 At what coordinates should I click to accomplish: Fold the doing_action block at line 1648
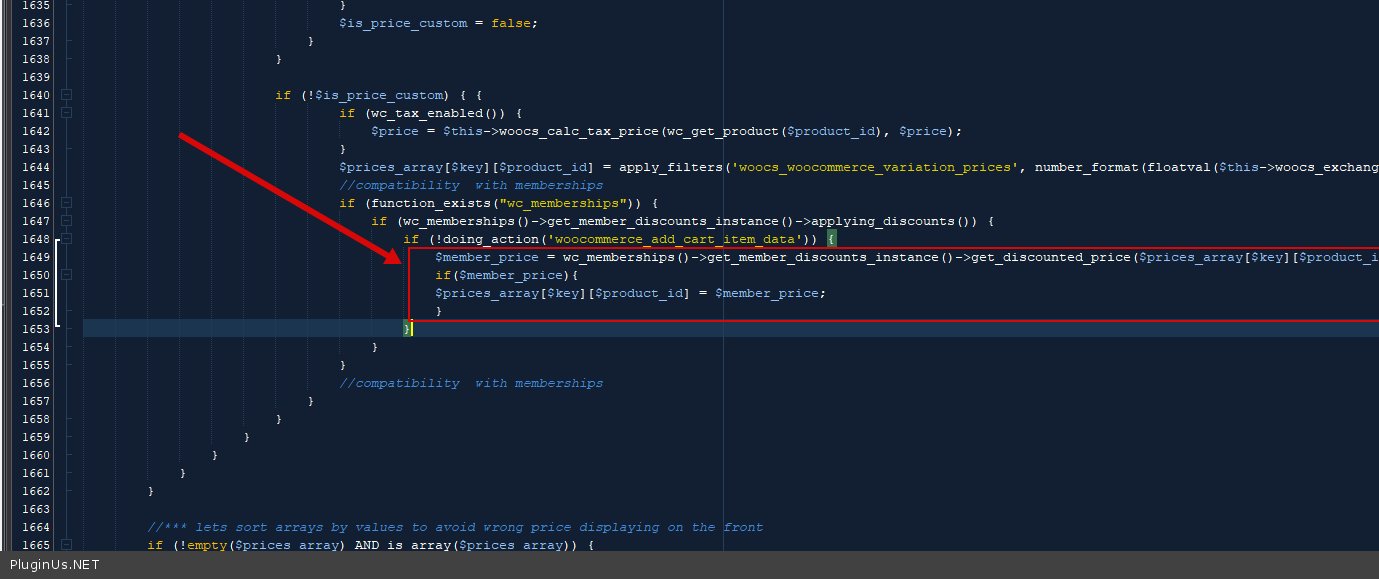(x=67, y=239)
